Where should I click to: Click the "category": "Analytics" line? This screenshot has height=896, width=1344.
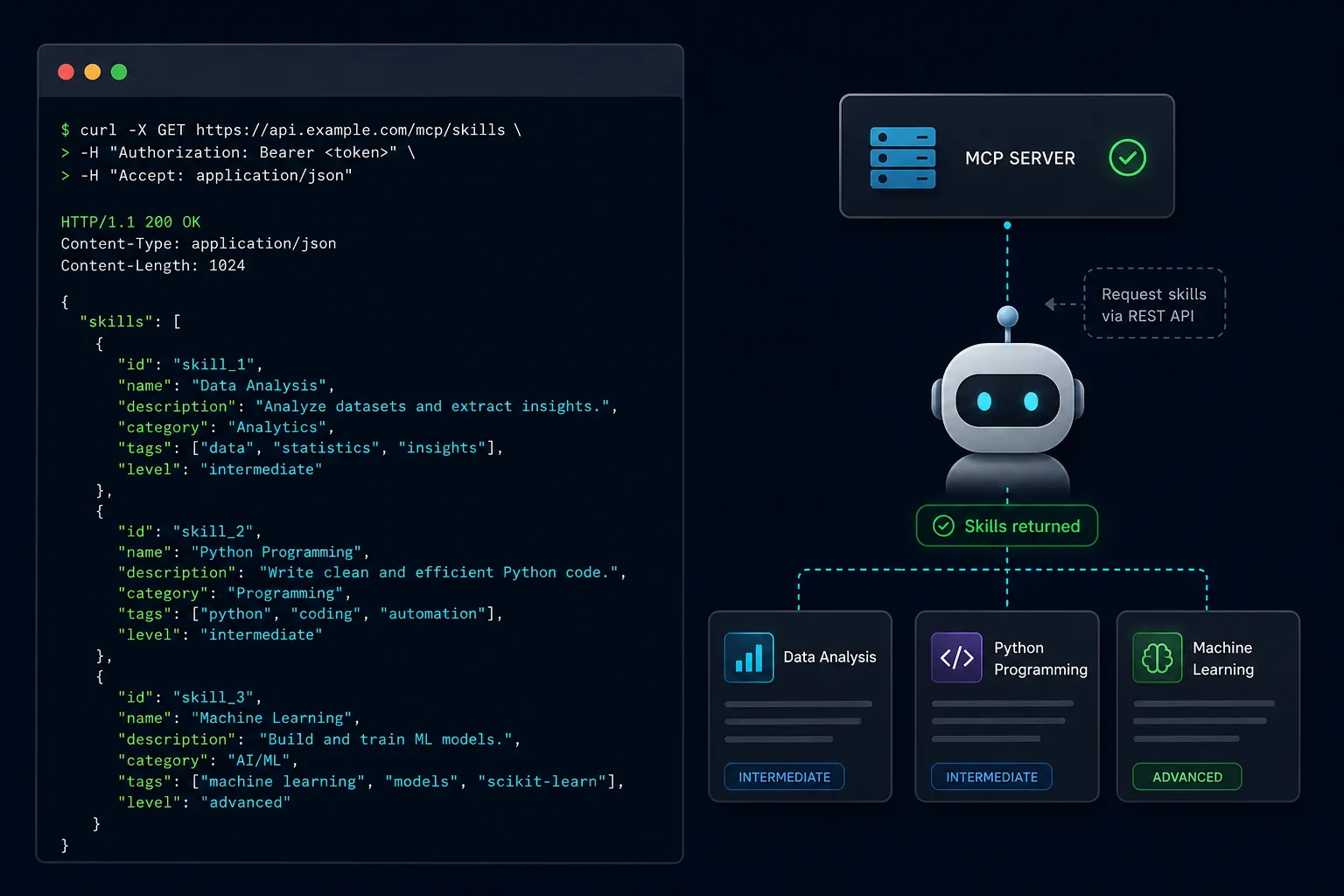tap(226, 427)
